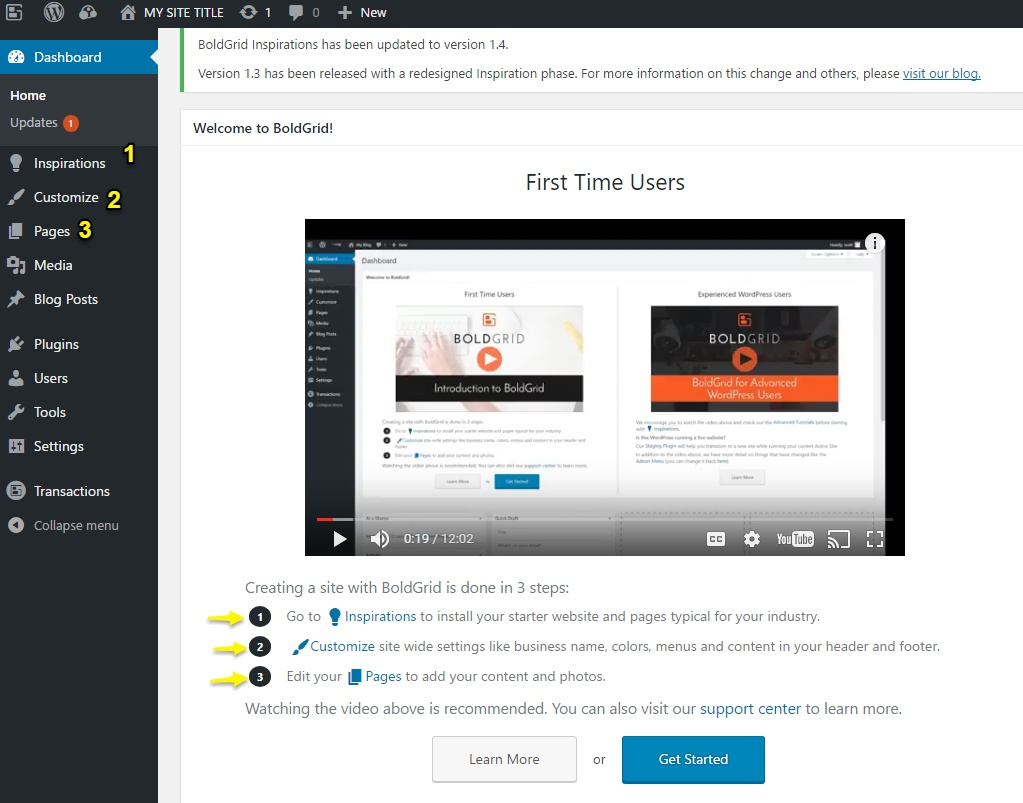The width and height of the screenshot is (1023, 803).
Task: Click the updates refresh icon in admin bar
Action: (x=249, y=12)
